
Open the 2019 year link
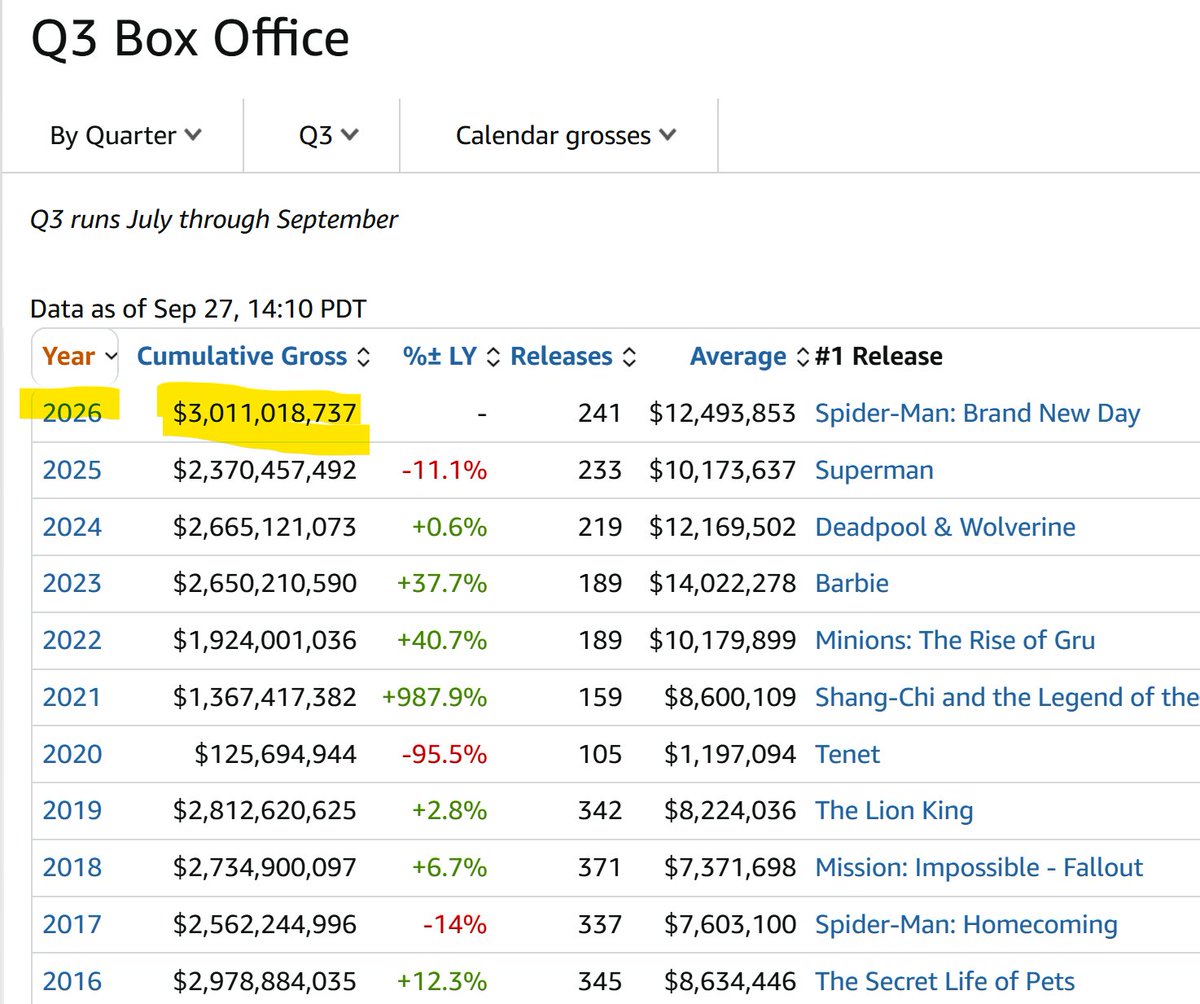click(72, 811)
